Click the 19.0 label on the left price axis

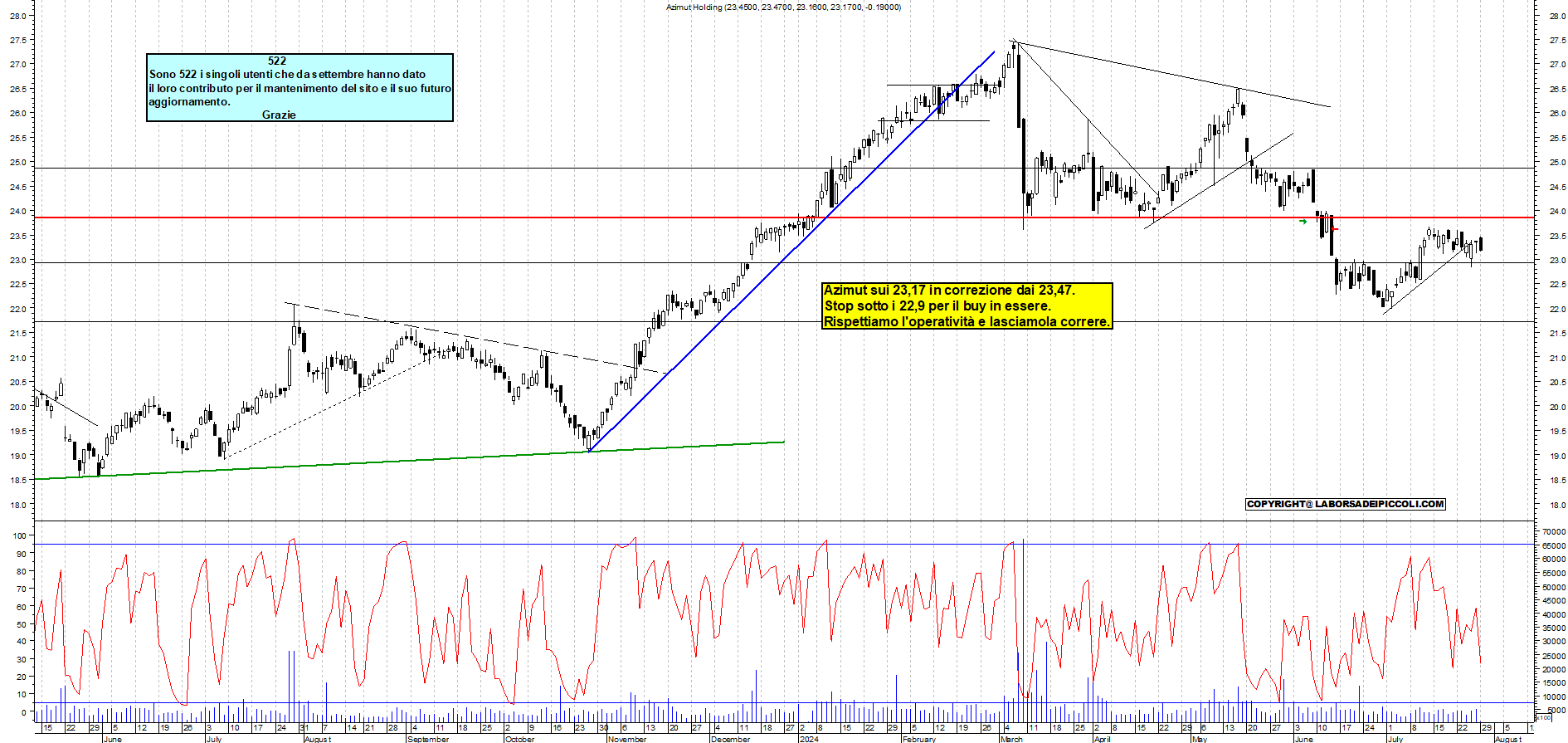click(18, 456)
